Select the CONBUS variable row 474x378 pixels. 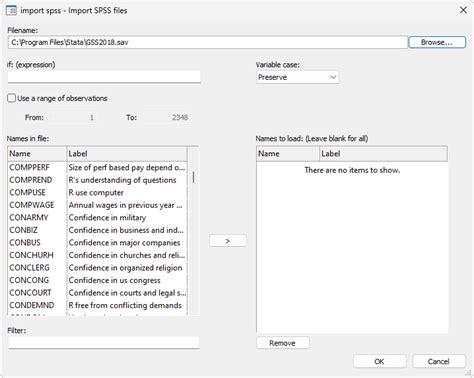[97, 243]
